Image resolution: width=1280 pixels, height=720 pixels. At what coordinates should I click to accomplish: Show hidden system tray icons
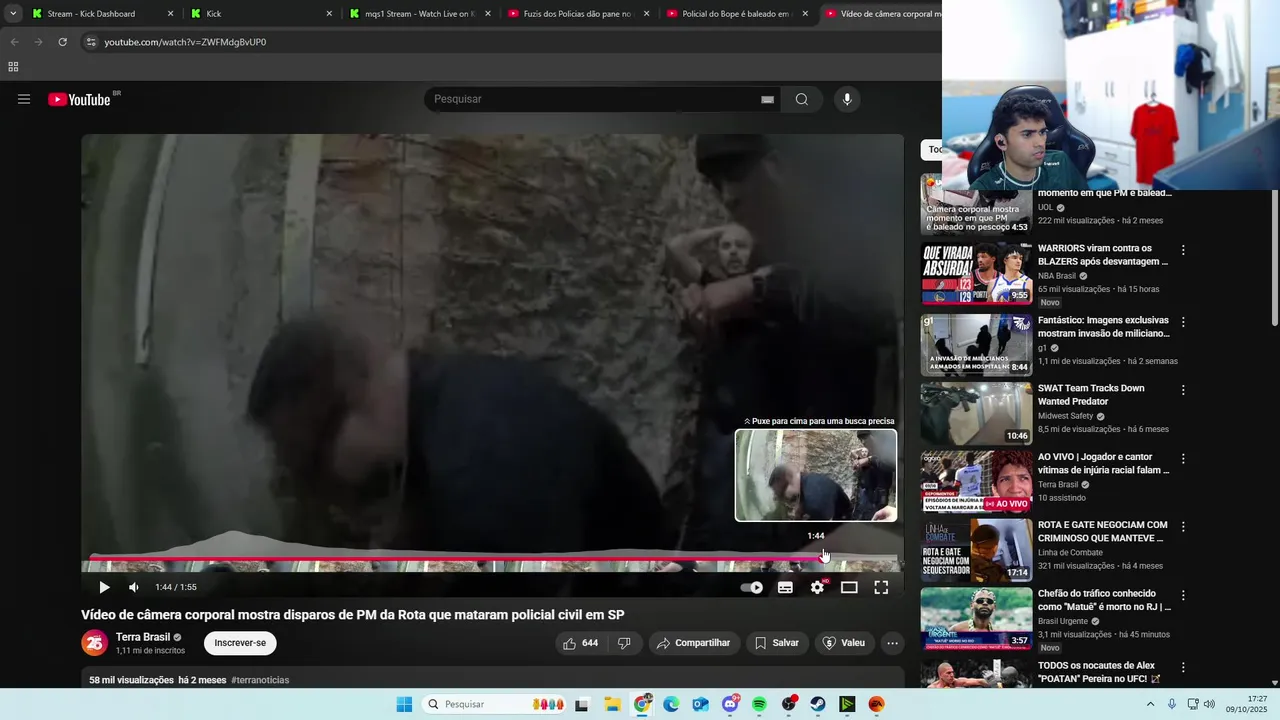[x=1150, y=704]
